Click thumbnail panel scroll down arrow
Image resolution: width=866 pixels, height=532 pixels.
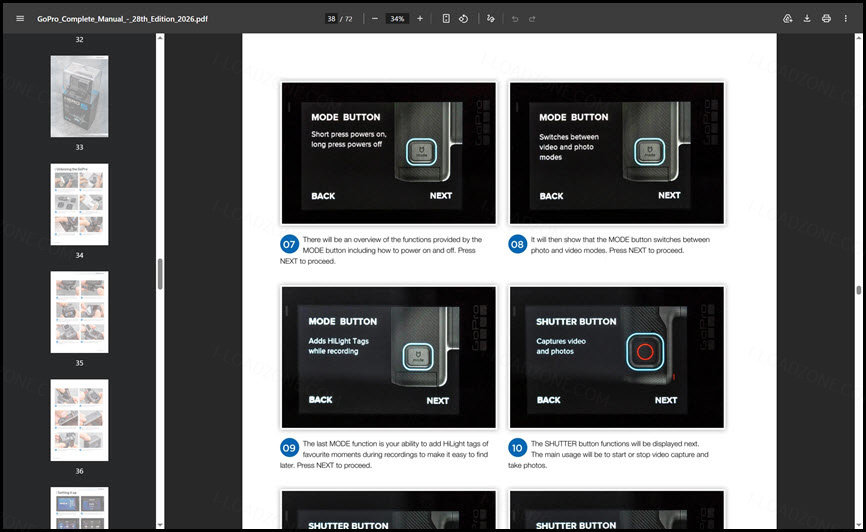(x=160, y=525)
